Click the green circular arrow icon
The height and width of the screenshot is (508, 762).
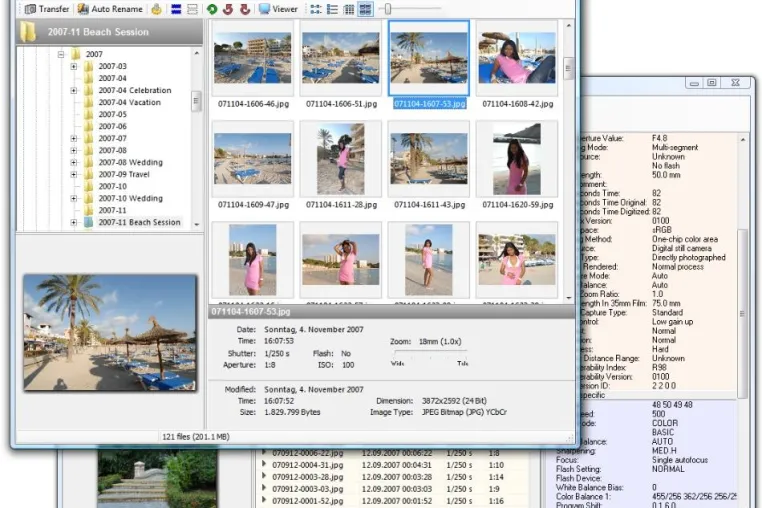[212, 9]
